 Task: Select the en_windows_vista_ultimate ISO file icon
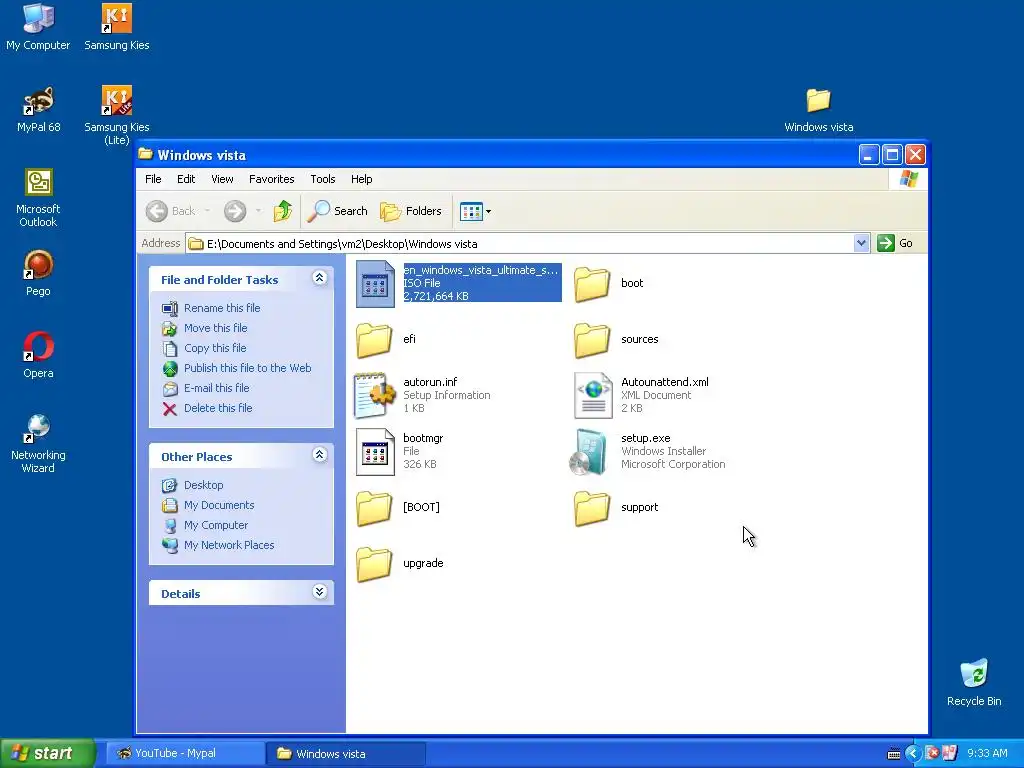tap(375, 283)
